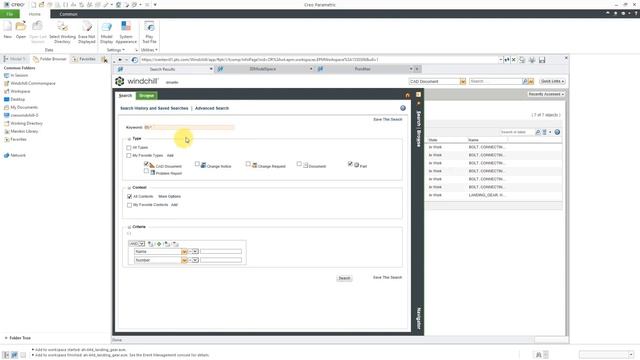Click the help icon in Advanced Search panel
Screen dimensions: 640x360
(x=403, y=108)
